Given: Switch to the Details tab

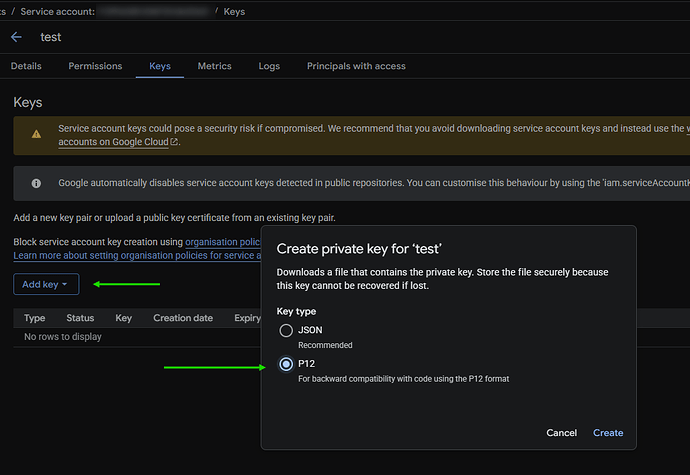Looking at the screenshot, I should [26, 66].
